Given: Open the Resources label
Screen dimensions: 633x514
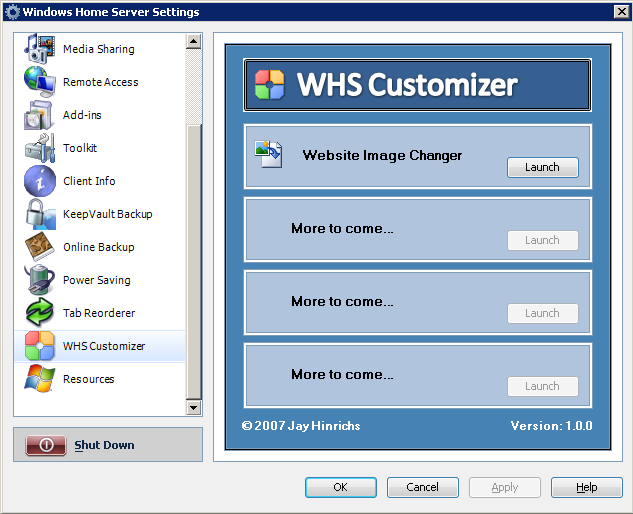Looking at the screenshot, I should [x=89, y=379].
